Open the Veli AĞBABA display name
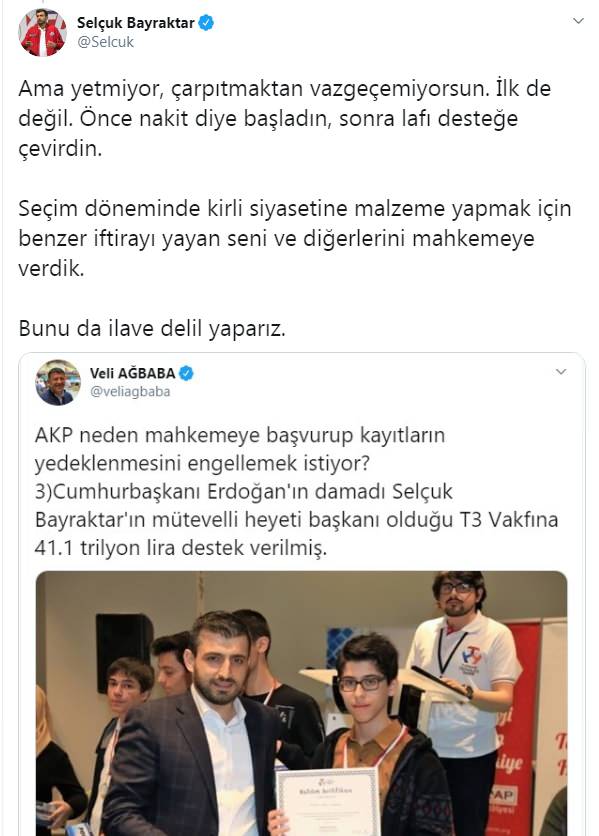 132,373
